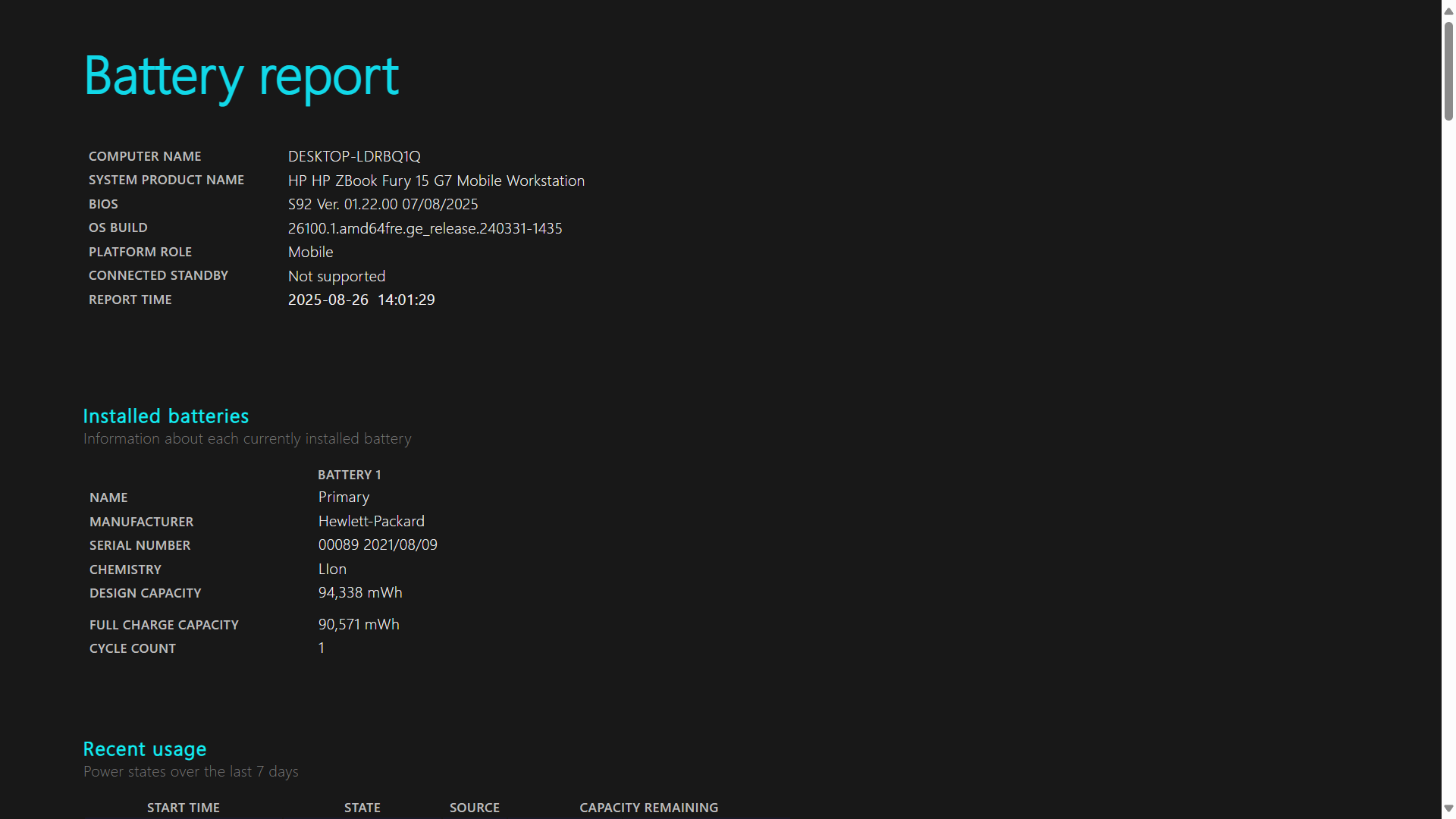
Task: Click the FULL CHARGE CAPACITY label
Action: click(x=164, y=625)
